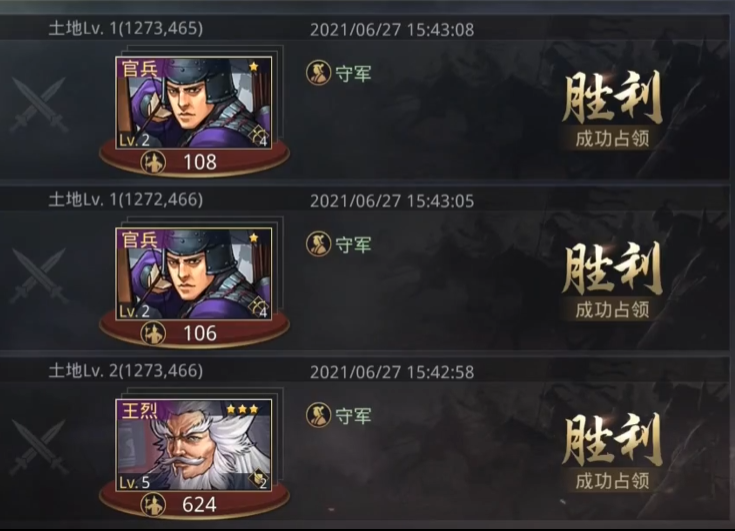Click 守军 defender icon in 王烈 report
Image resolution: width=735 pixels, height=531 pixels.
tap(318, 415)
